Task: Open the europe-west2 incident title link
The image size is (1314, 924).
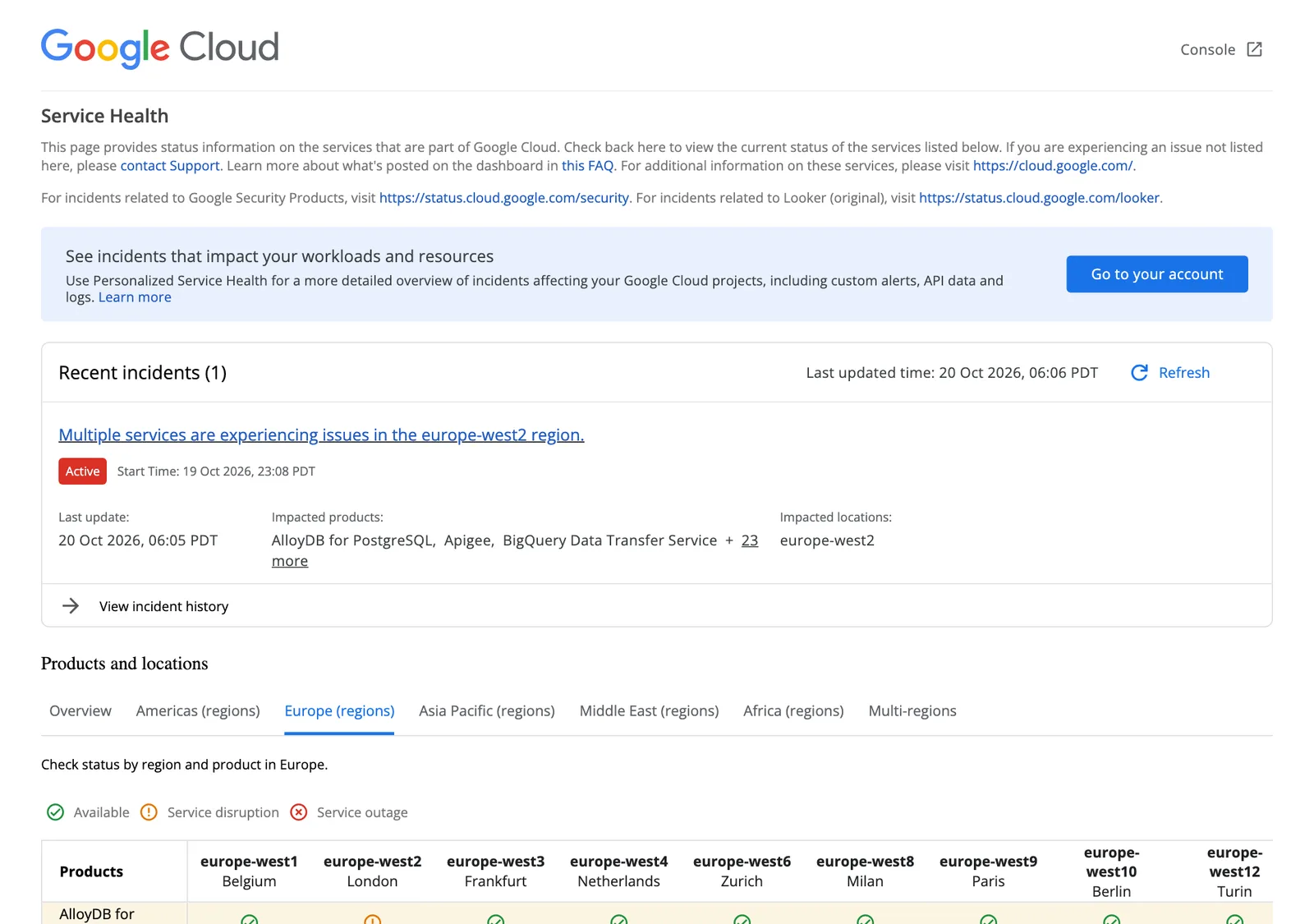Action: 321,435
